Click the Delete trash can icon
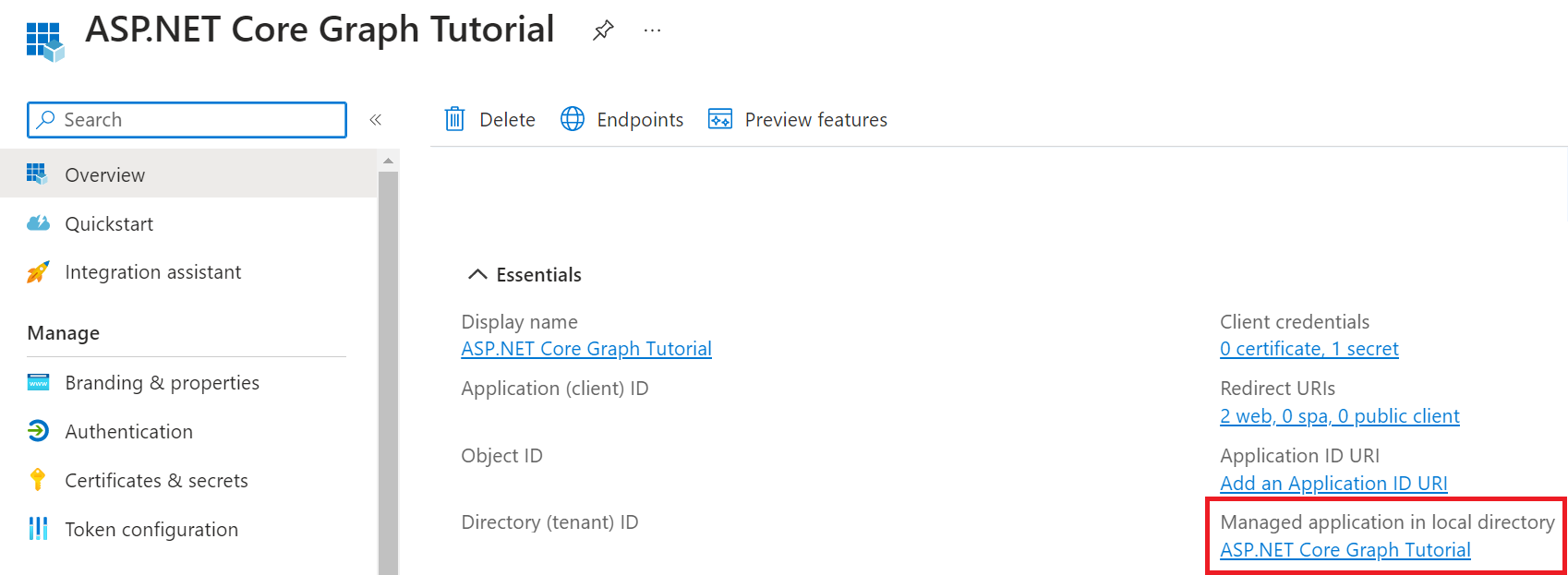The height and width of the screenshot is (575, 1568). click(x=454, y=119)
